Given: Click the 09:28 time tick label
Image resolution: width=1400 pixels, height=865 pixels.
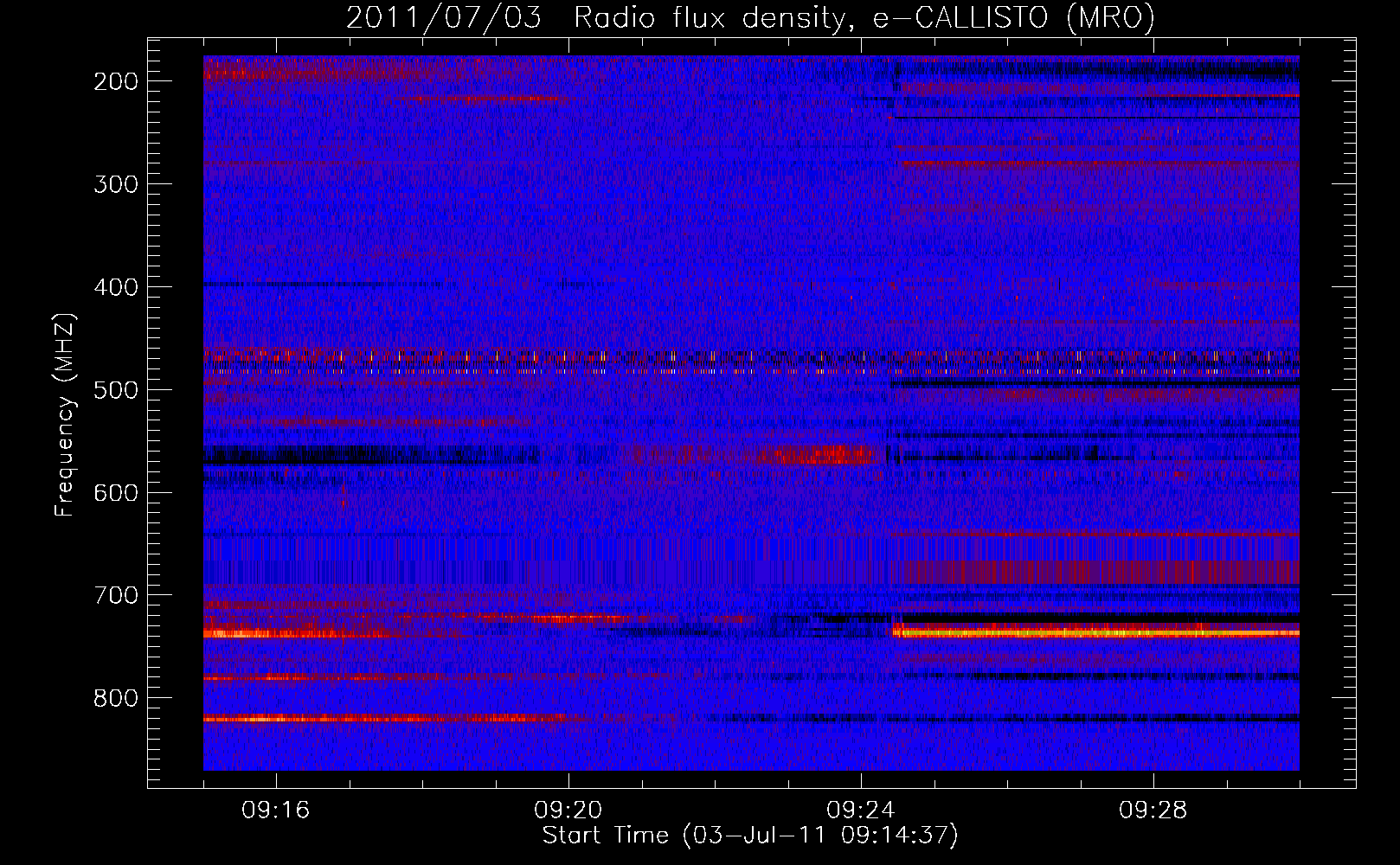Looking at the screenshot, I should click(x=1153, y=811).
